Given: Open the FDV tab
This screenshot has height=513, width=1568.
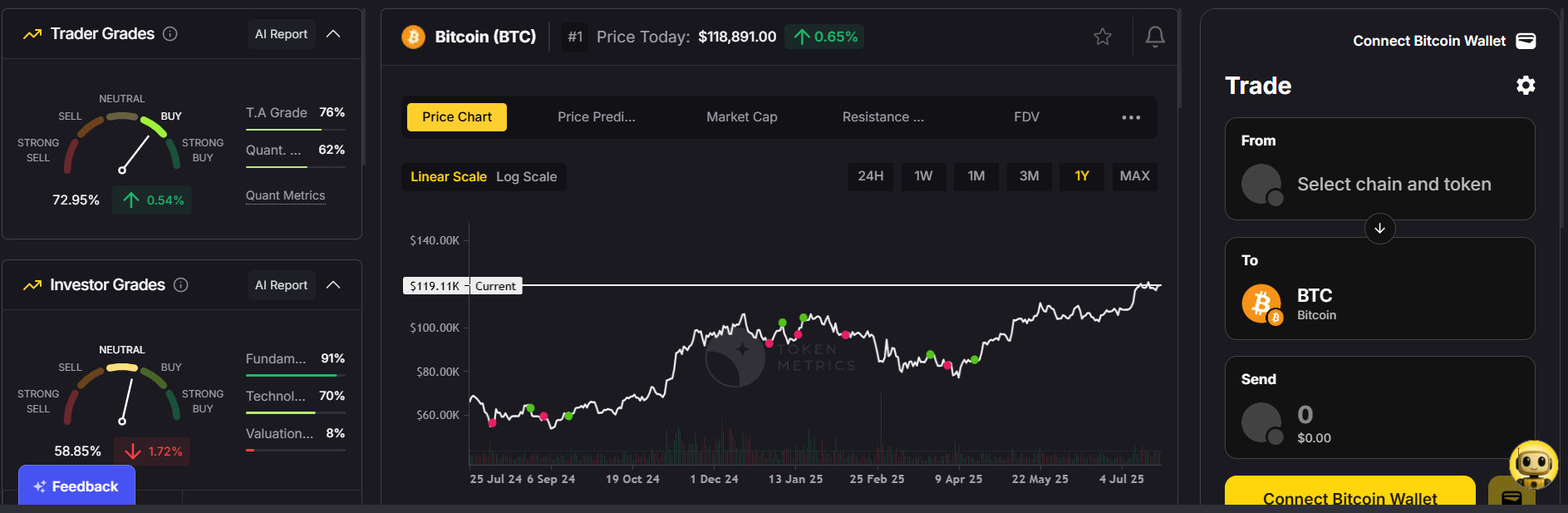Looking at the screenshot, I should tap(1026, 117).
